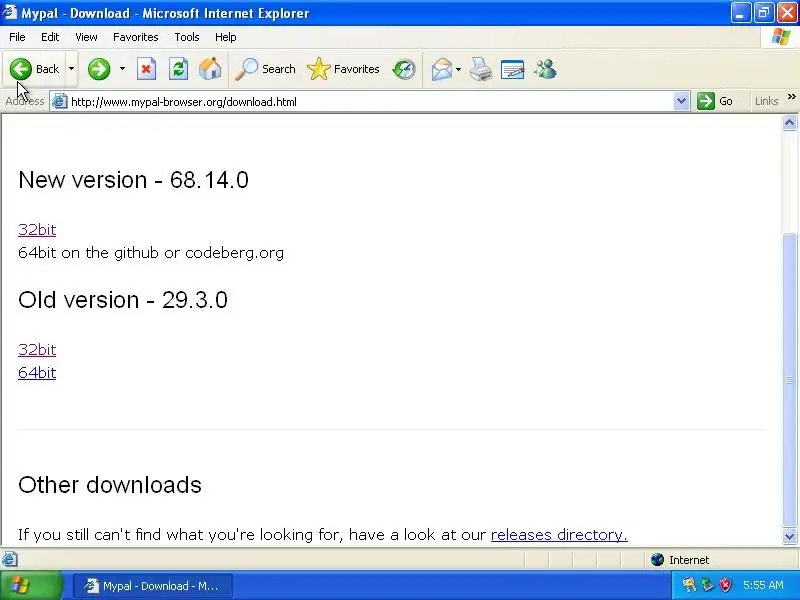Open the Help menu

click(x=226, y=37)
